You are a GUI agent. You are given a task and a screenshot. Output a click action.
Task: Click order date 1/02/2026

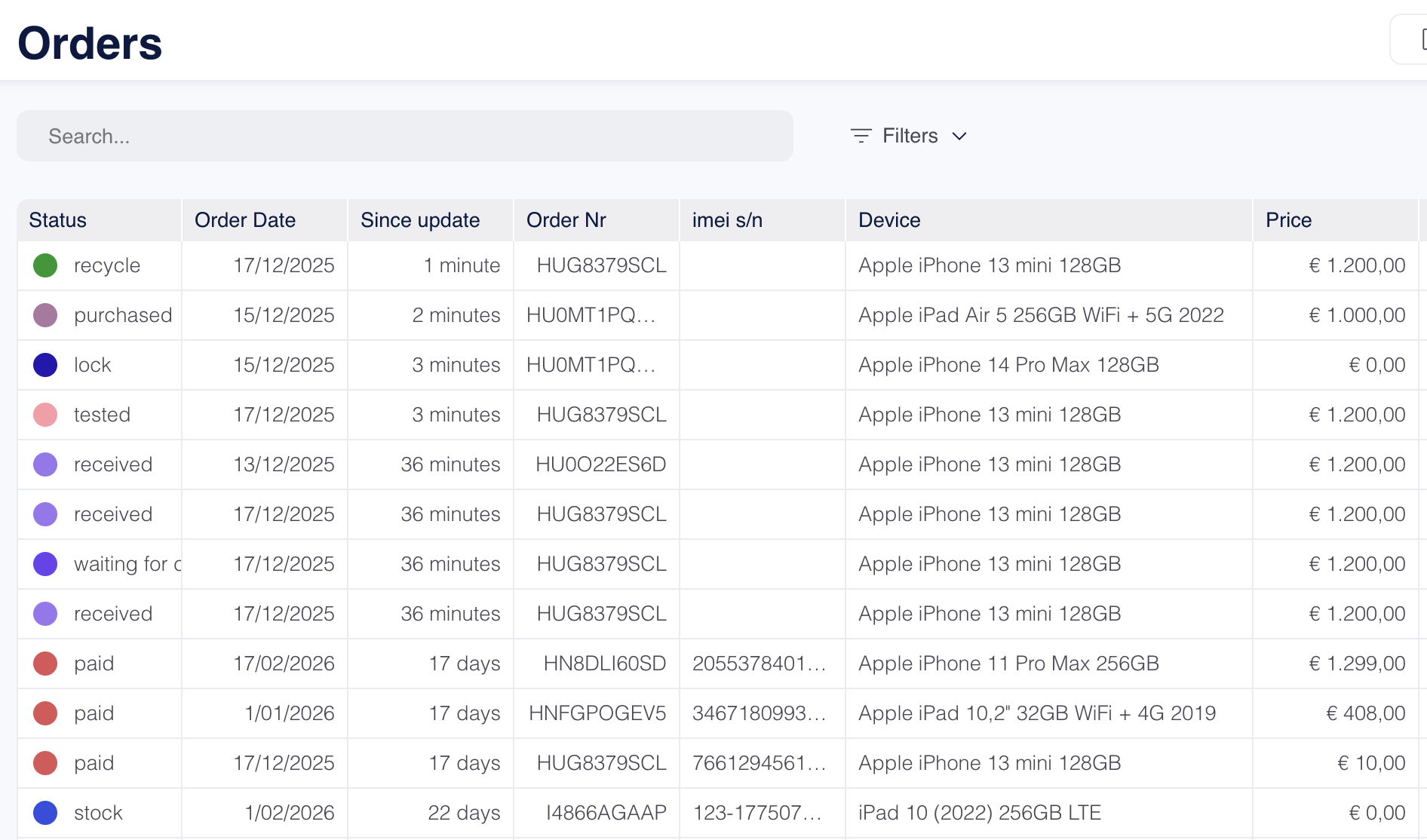(x=290, y=813)
